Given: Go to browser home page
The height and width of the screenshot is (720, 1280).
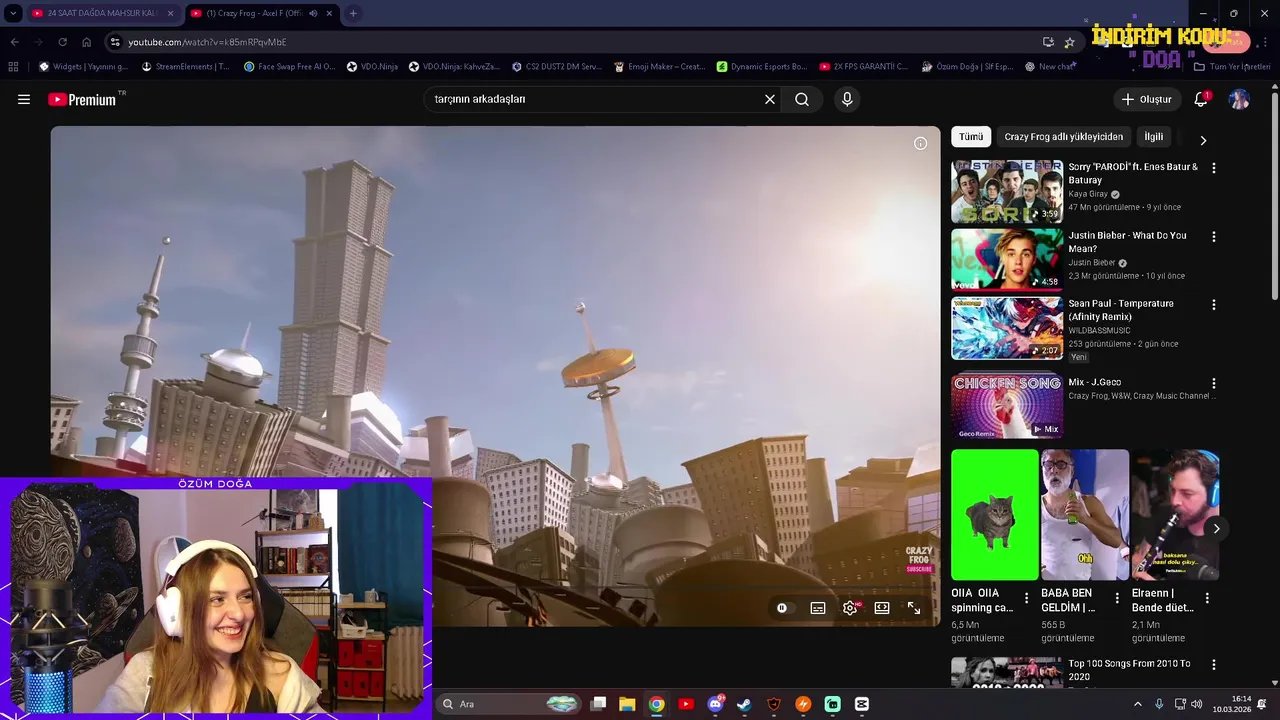Looking at the screenshot, I should tap(86, 42).
